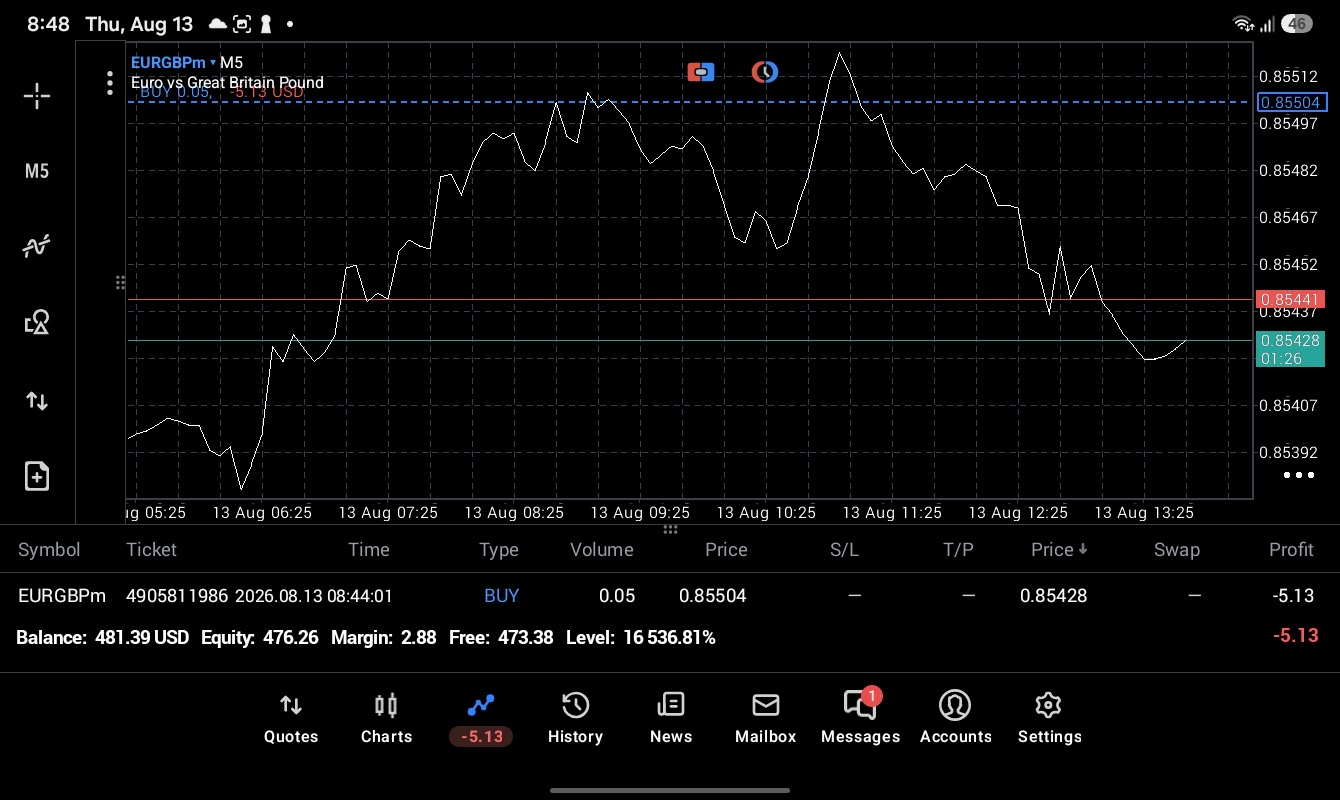Image resolution: width=1340 pixels, height=800 pixels.
Task: Tap the circular clock icon on chart
Action: pyautogui.click(x=765, y=72)
